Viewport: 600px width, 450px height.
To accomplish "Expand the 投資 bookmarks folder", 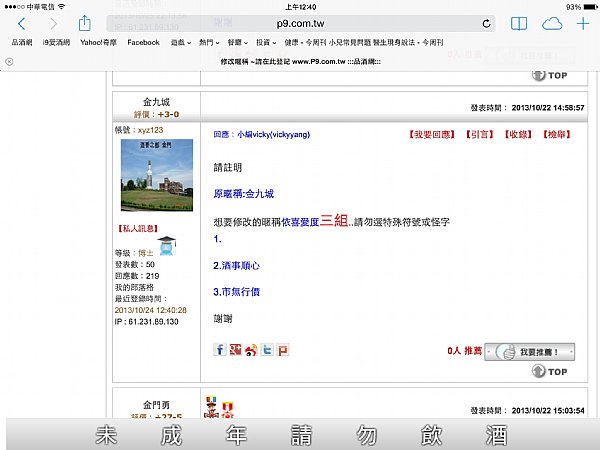I will tap(266, 42).
